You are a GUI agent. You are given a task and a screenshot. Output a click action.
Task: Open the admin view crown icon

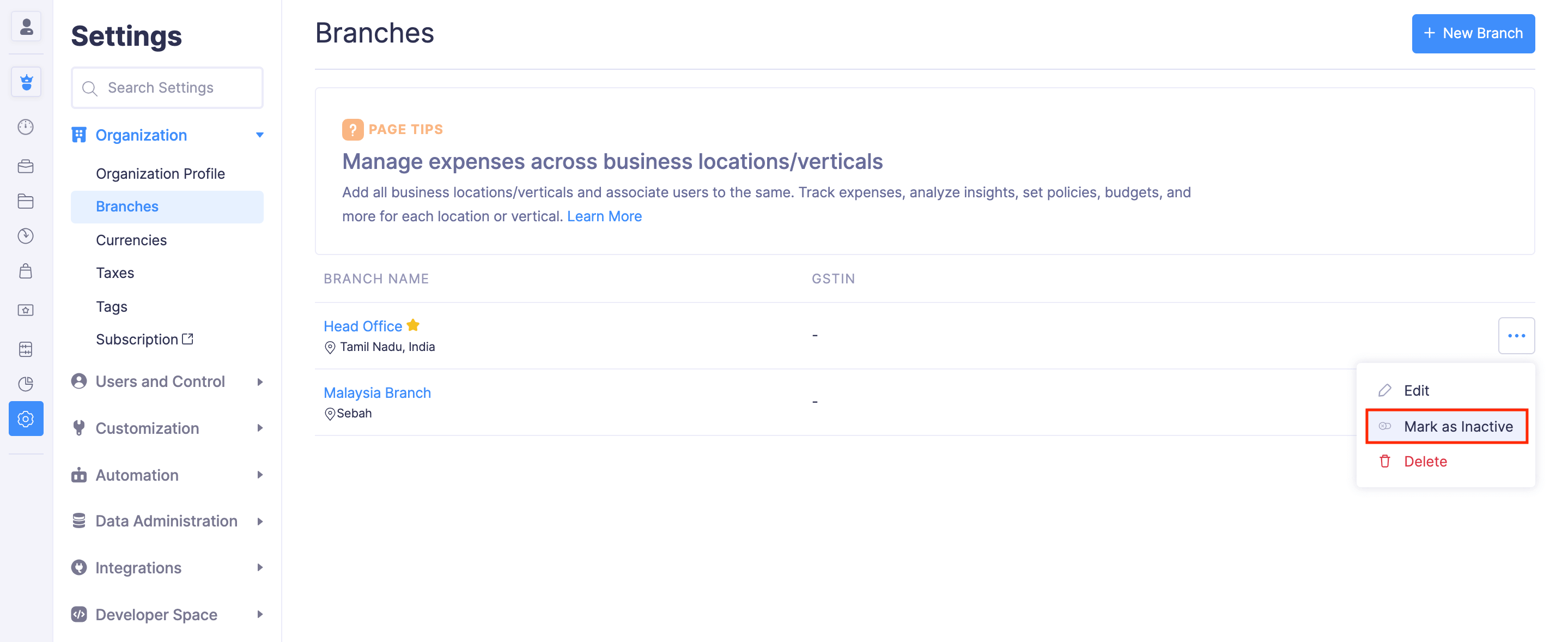click(x=26, y=82)
